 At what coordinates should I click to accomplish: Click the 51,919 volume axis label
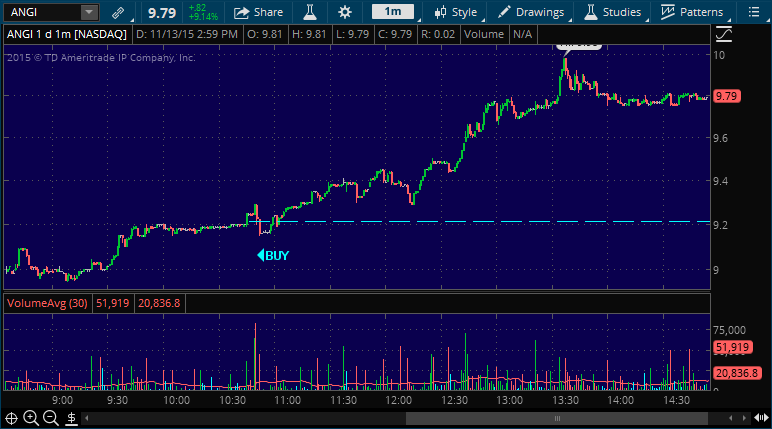pyautogui.click(x=731, y=347)
